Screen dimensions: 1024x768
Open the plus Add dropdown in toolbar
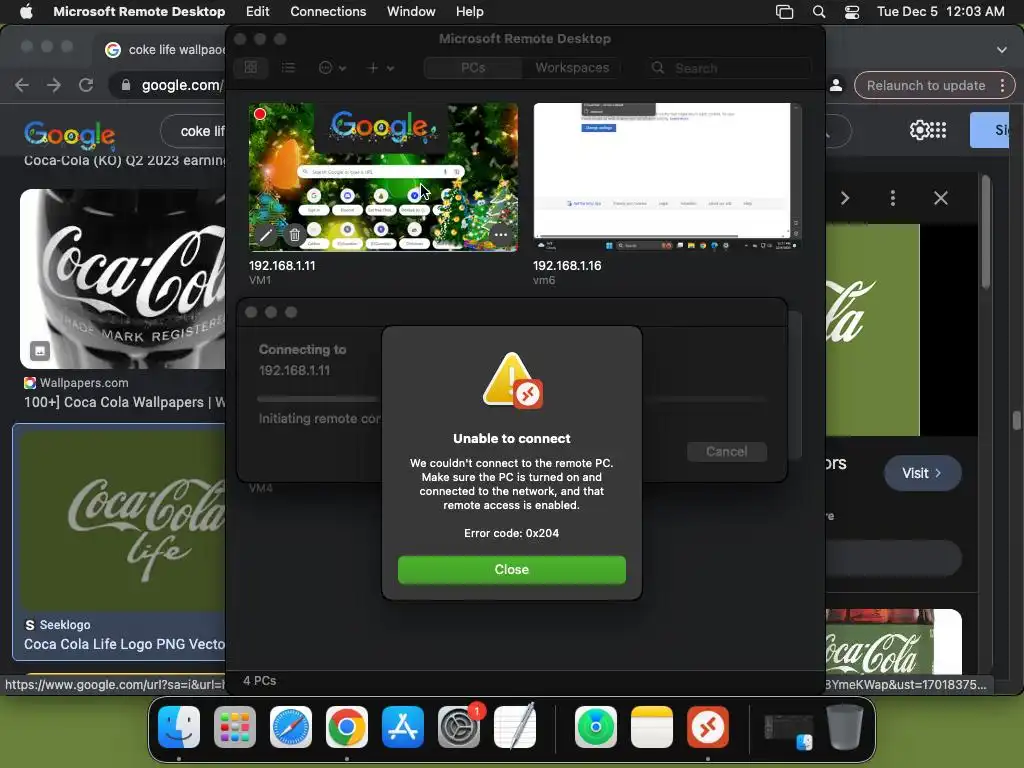[381, 67]
